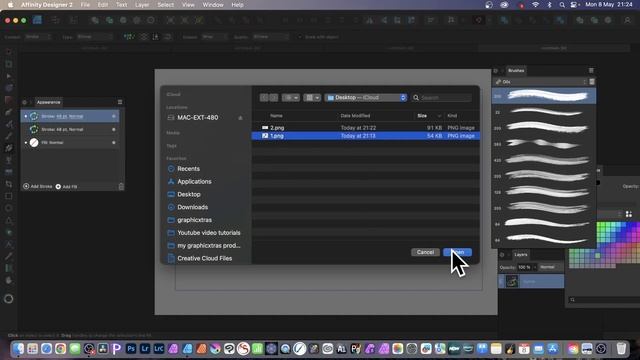The image size is (640, 360).
Task: Open the grouping options dropdown in dialog
Action: 312,98
